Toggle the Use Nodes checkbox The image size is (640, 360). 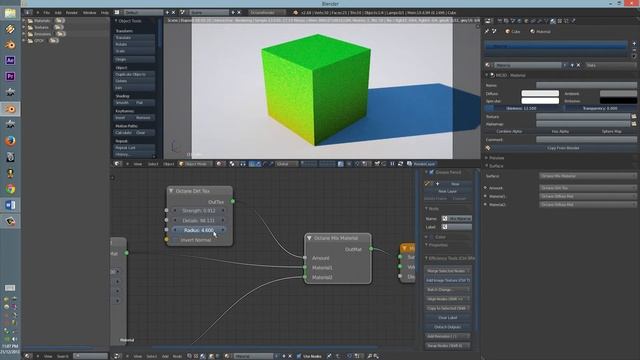point(299,356)
